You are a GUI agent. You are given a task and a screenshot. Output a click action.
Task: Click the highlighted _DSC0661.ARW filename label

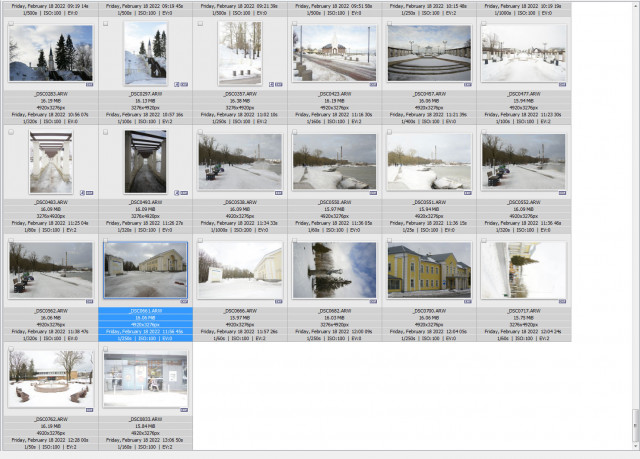coord(145,311)
